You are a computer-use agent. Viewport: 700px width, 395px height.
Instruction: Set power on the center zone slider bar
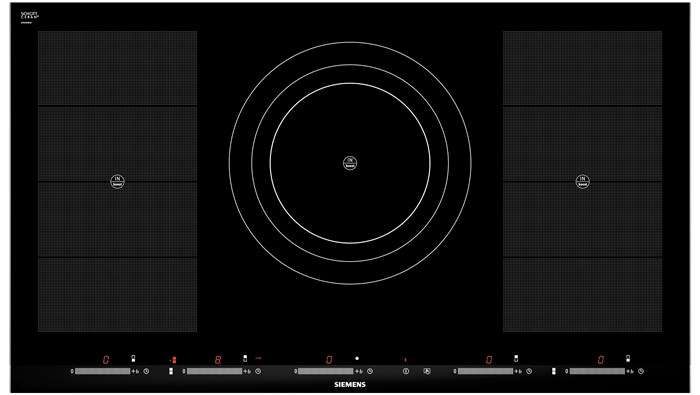(326, 371)
